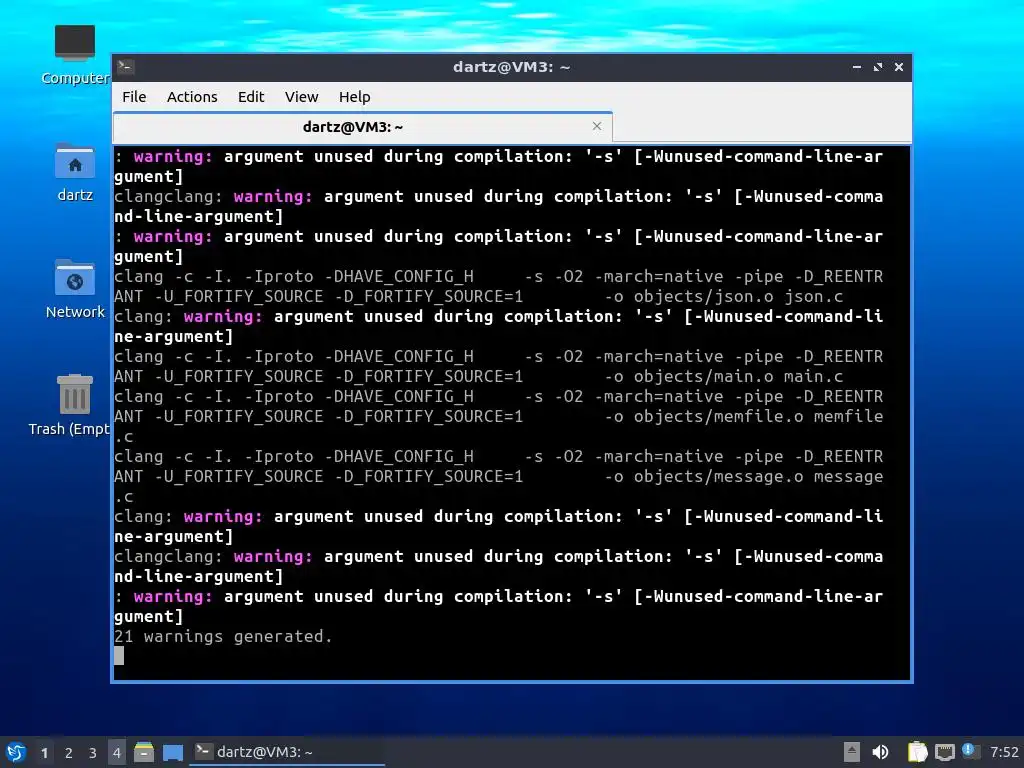
Task: Open the View menu
Action: coord(301,97)
